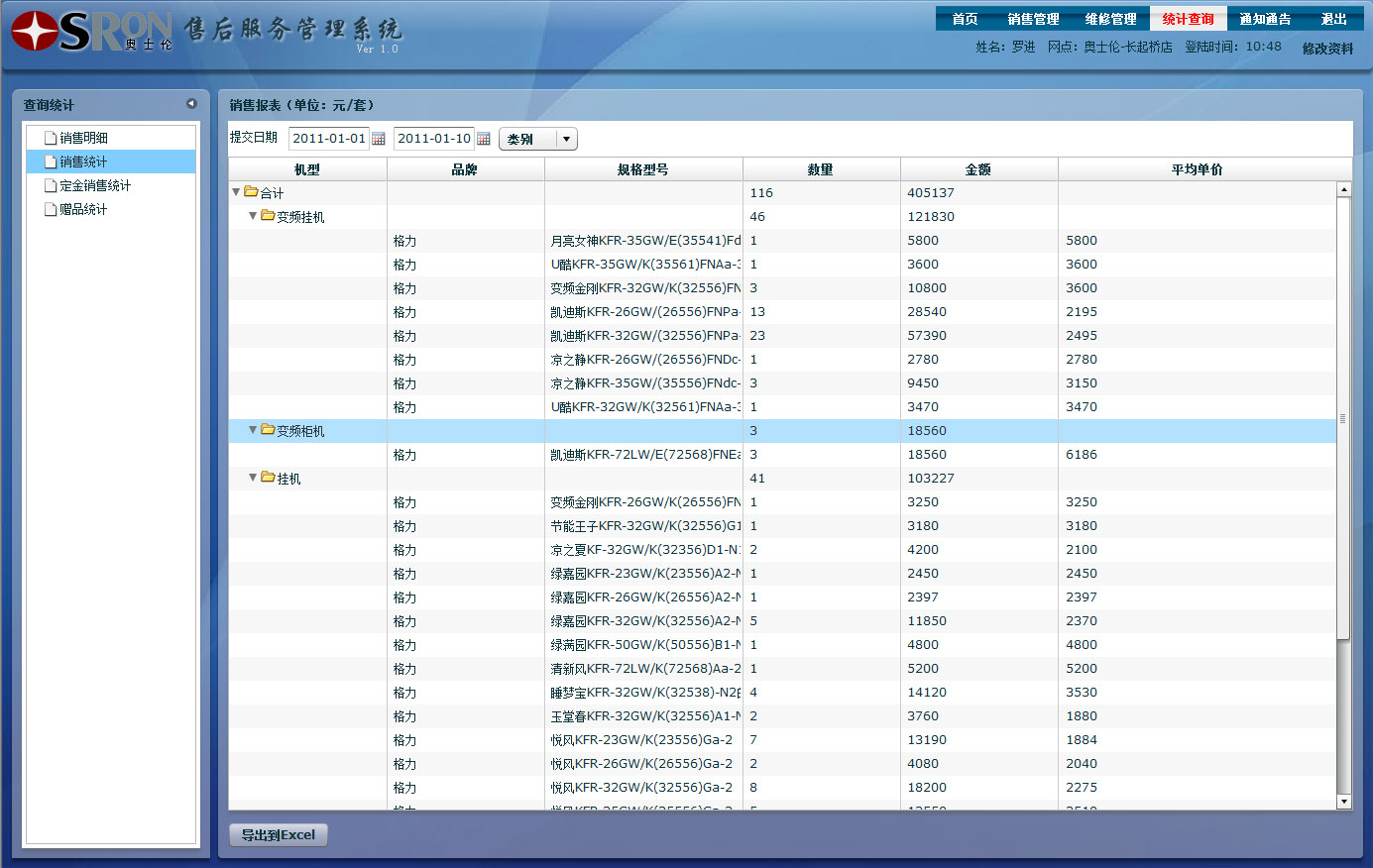1373x868 pixels.
Task: Click the 挂机 folder icon
Action: (x=268, y=478)
